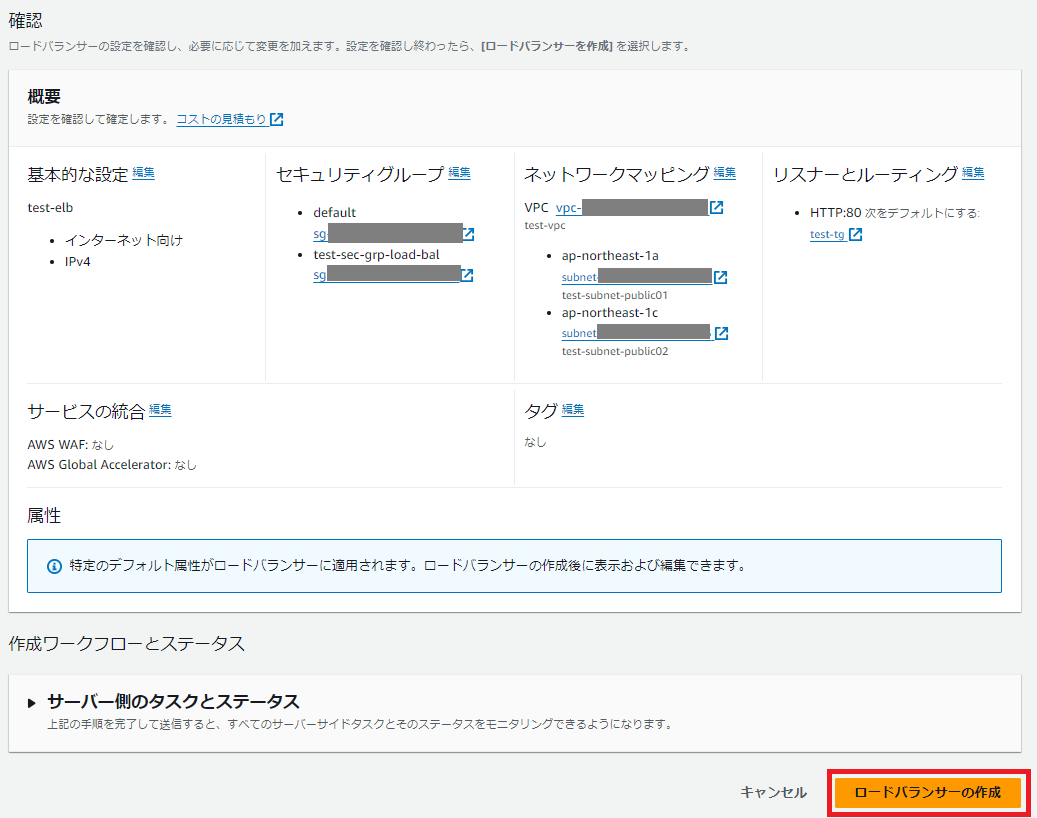
Task: Click the orange ロードバランサーの作成 button
Action: [x=927, y=793]
